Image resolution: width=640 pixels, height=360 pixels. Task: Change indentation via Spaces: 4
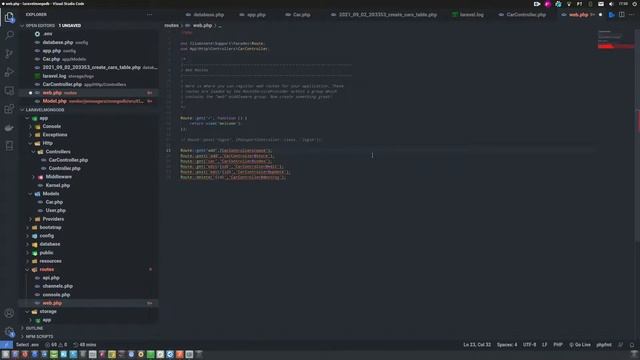click(507, 345)
